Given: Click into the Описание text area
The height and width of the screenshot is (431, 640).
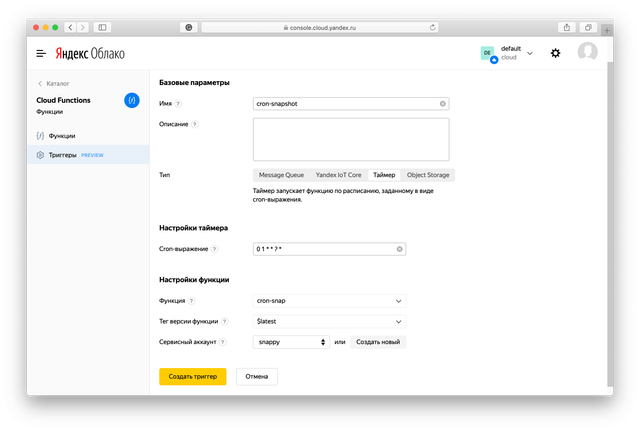Looking at the screenshot, I should click(350, 139).
